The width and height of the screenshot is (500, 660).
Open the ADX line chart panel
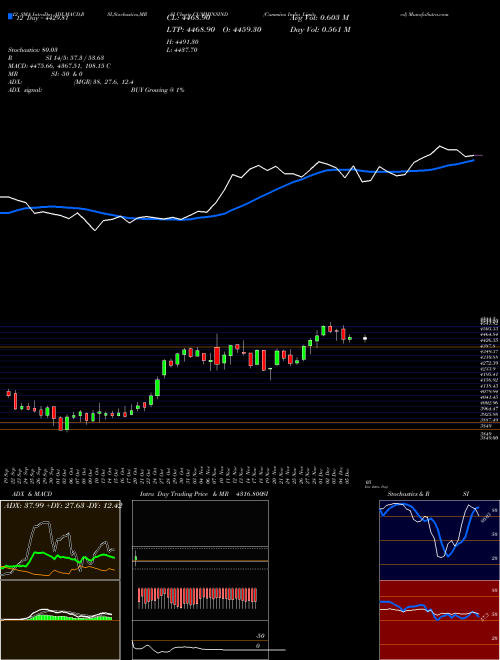pyautogui.click(x=60, y=540)
